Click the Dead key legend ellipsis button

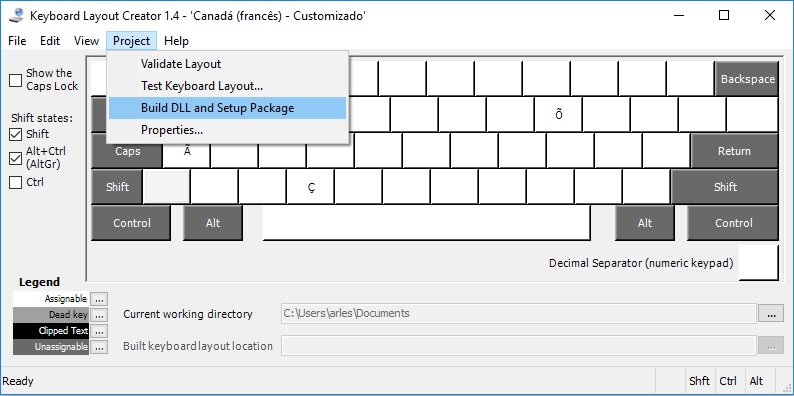click(99, 315)
